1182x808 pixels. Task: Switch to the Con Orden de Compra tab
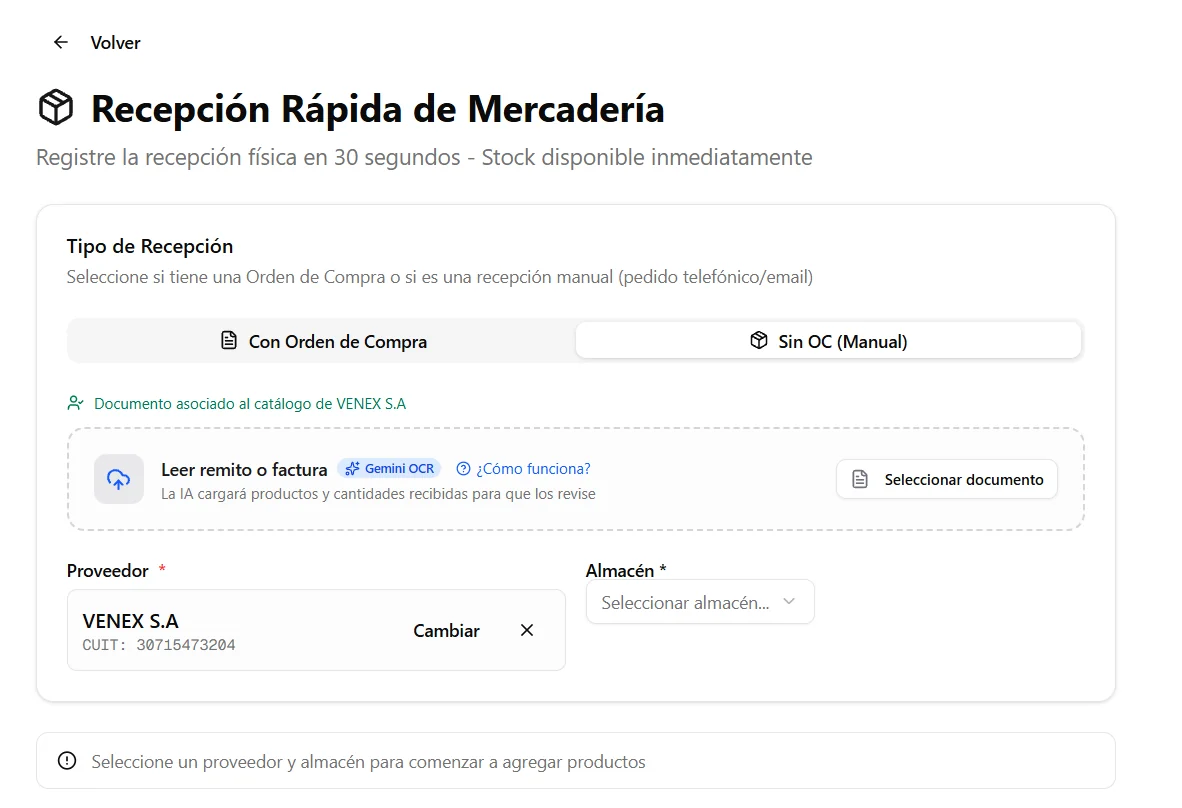coord(323,341)
